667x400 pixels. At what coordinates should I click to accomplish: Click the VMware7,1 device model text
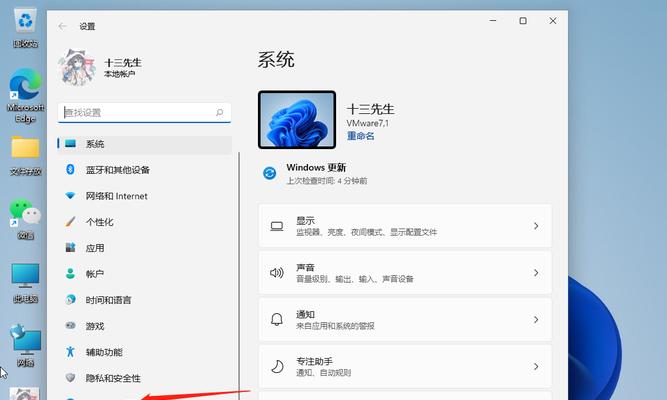point(368,123)
